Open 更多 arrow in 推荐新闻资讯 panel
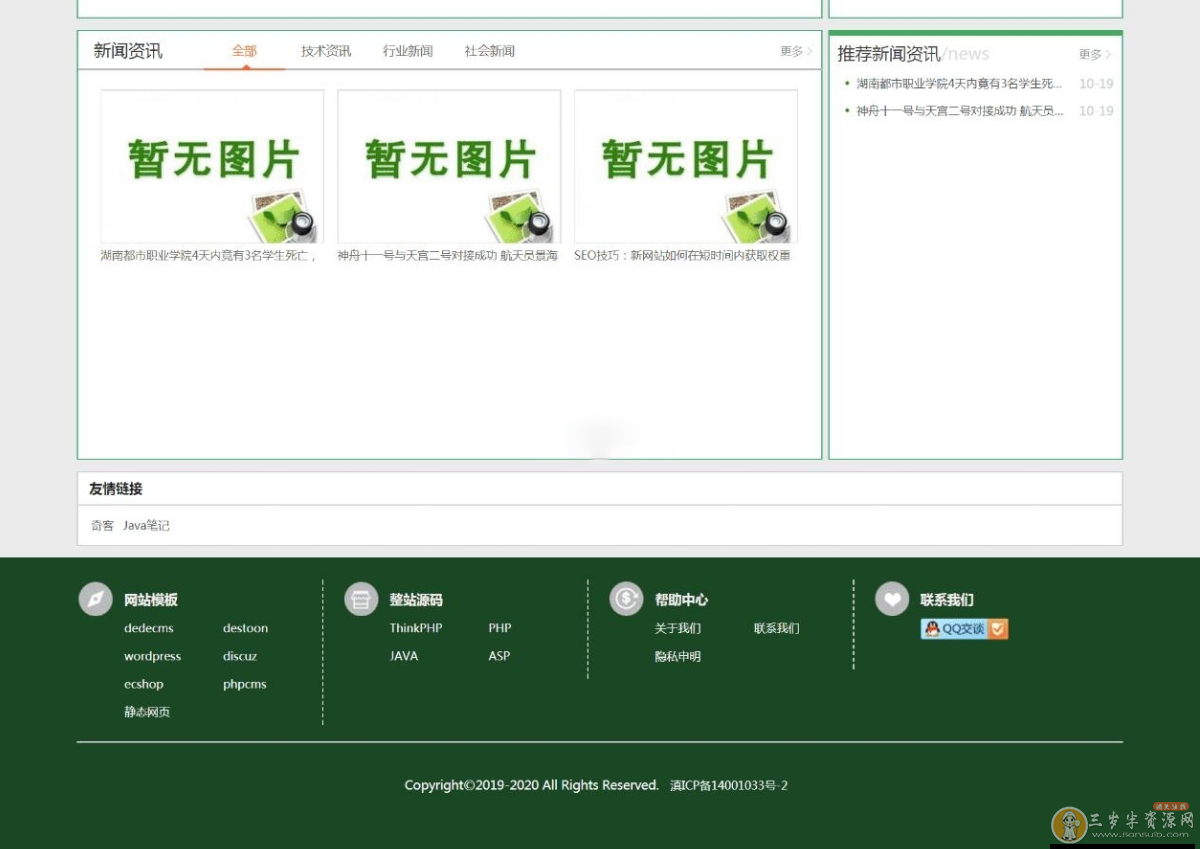 click(1093, 55)
